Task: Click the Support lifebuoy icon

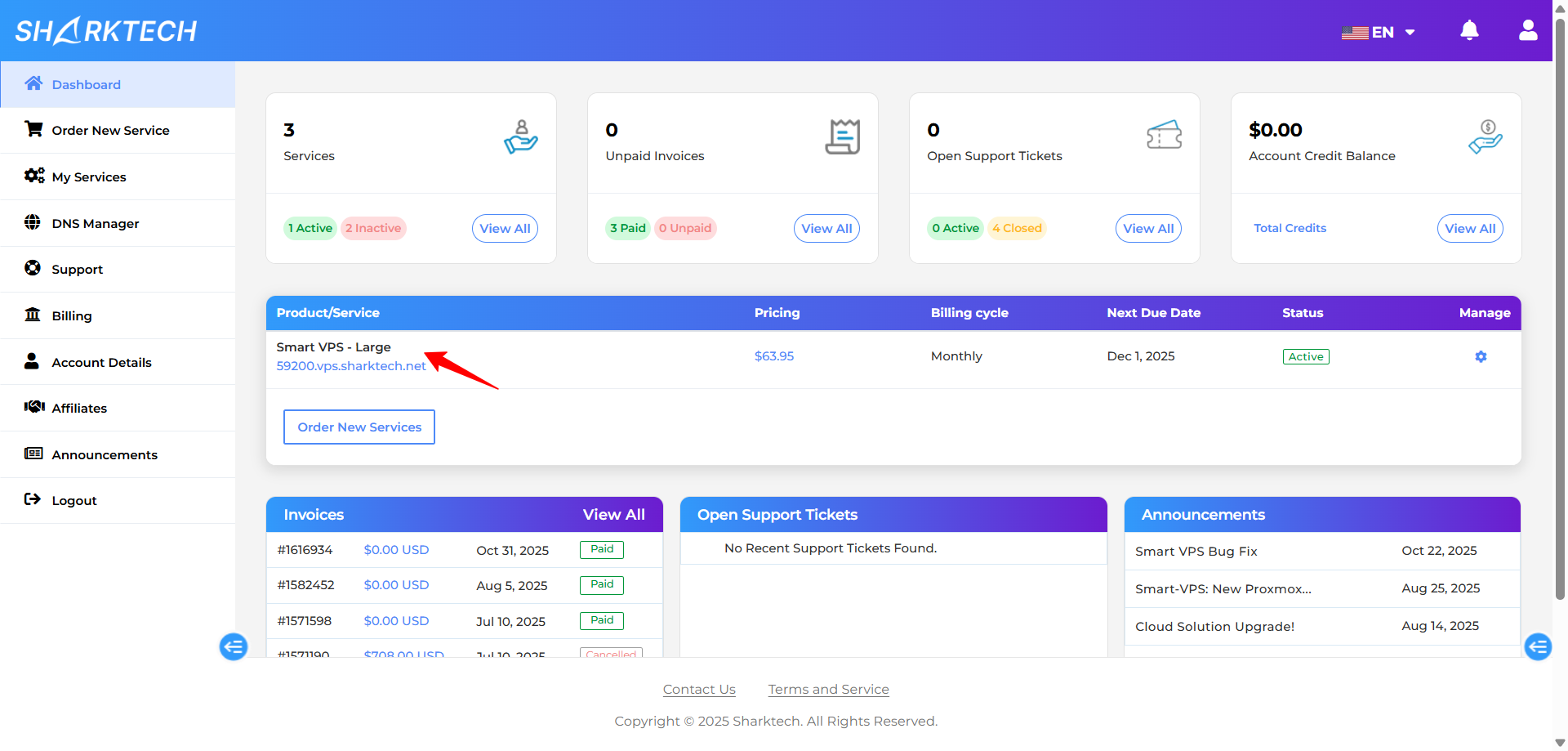Action: click(33, 268)
